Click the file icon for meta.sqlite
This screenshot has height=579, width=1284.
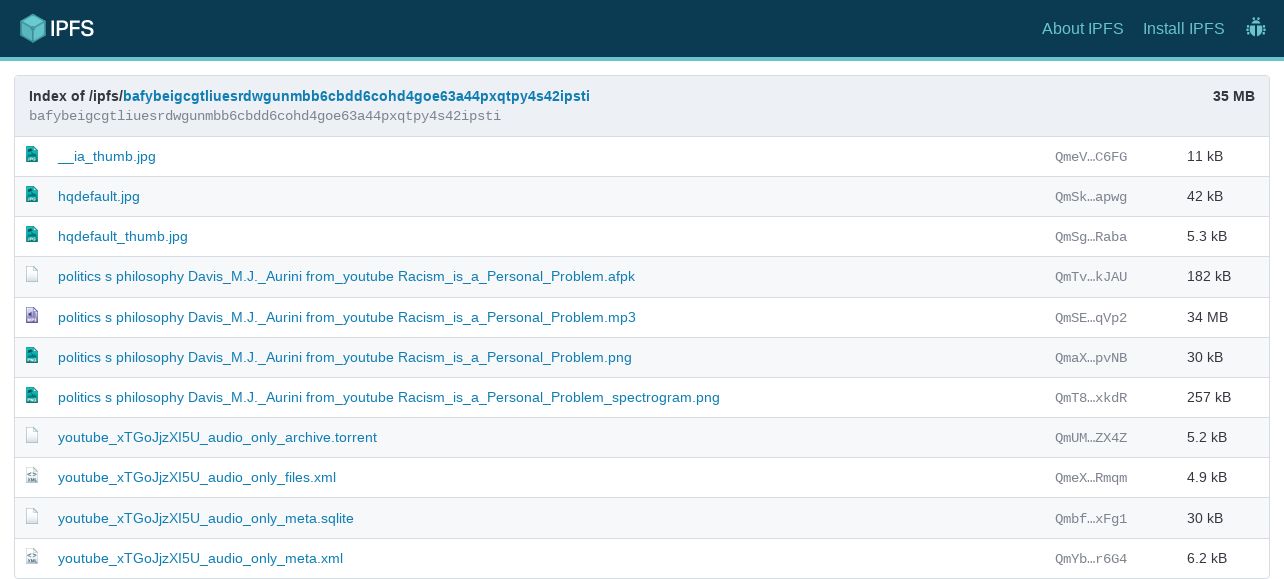pyautogui.click(x=32, y=517)
